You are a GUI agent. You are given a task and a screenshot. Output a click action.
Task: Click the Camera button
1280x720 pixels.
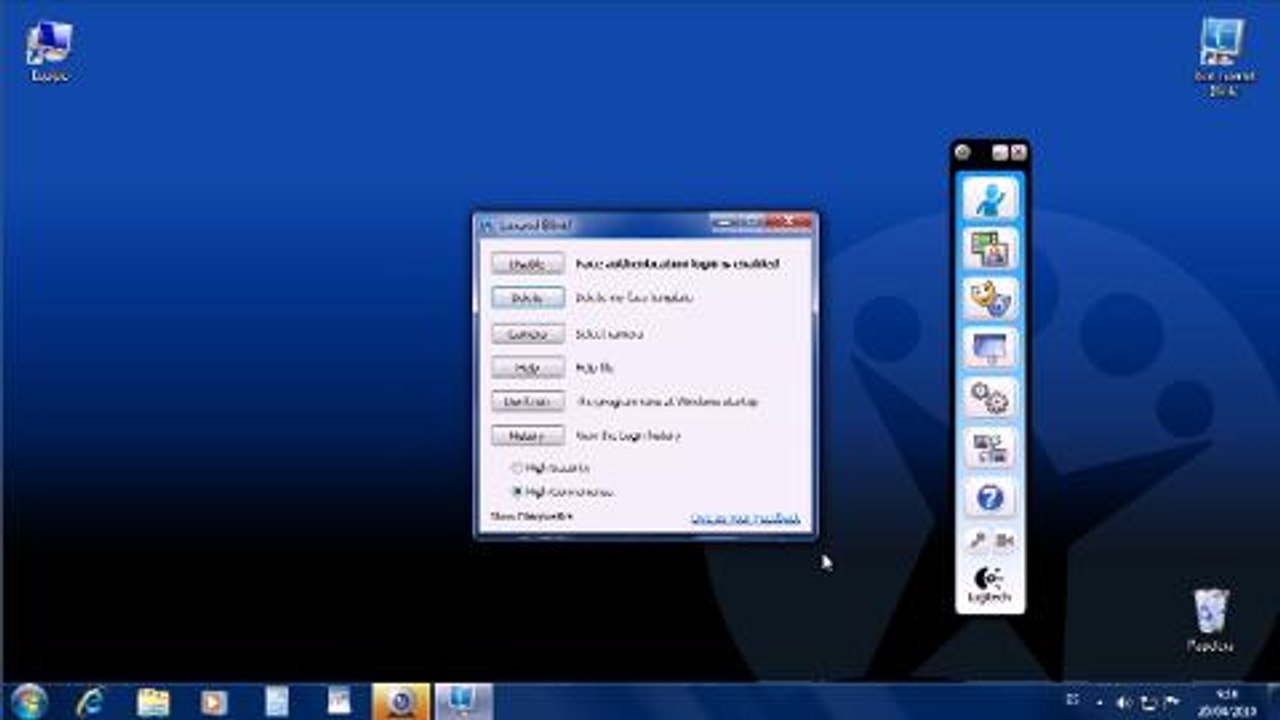click(x=527, y=334)
